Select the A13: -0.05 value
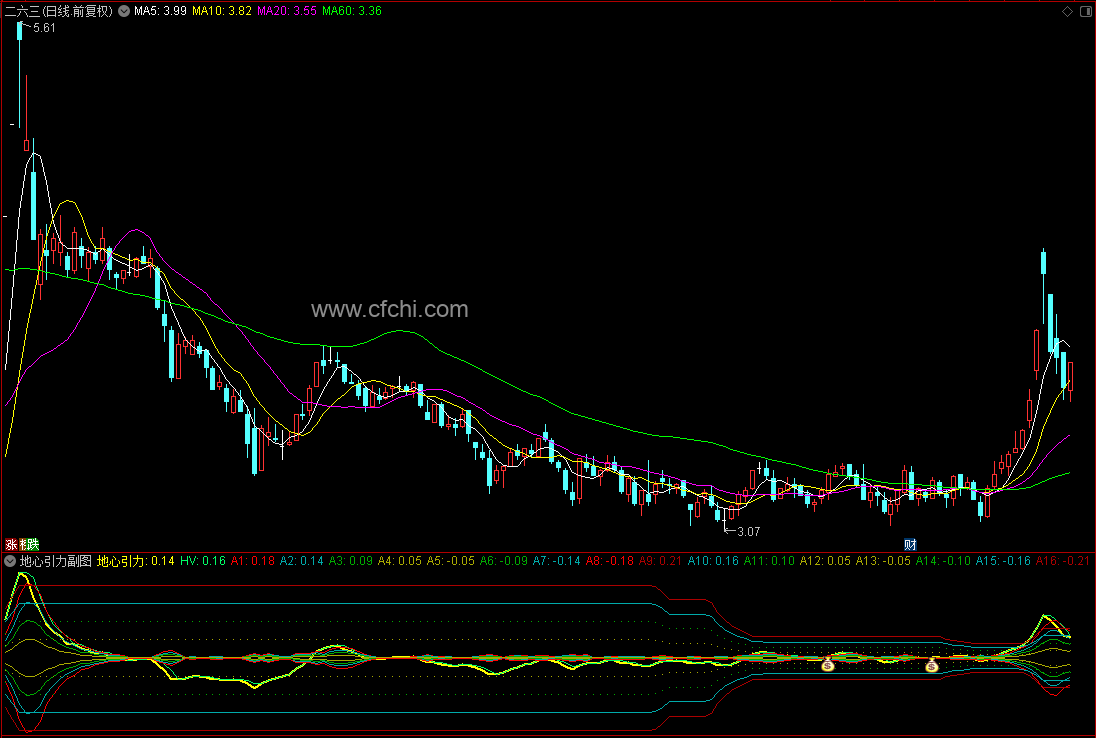This screenshot has width=1096, height=738. (884, 561)
